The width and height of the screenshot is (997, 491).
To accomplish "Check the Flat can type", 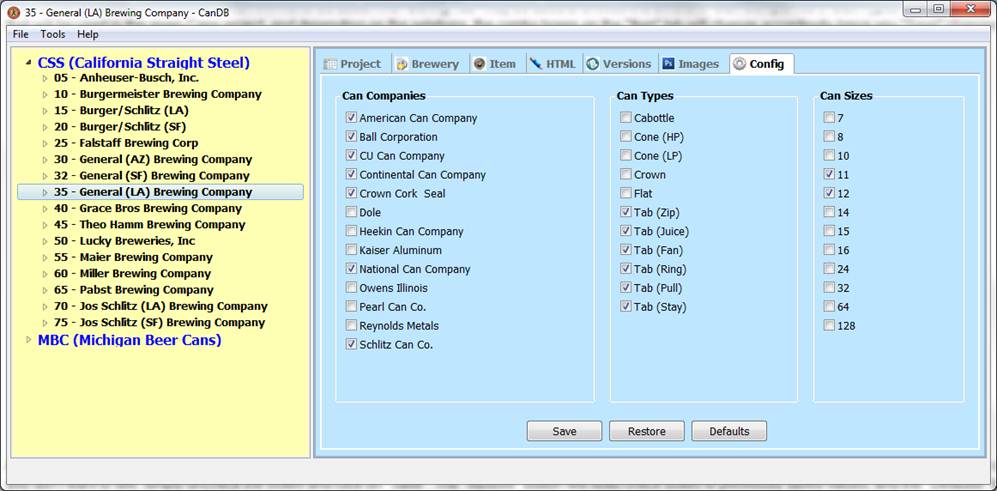I will click(x=626, y=193).
